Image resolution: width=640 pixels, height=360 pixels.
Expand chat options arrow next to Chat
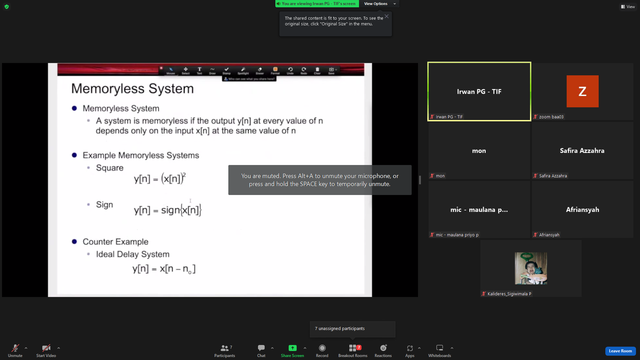(x=272, y=348)
